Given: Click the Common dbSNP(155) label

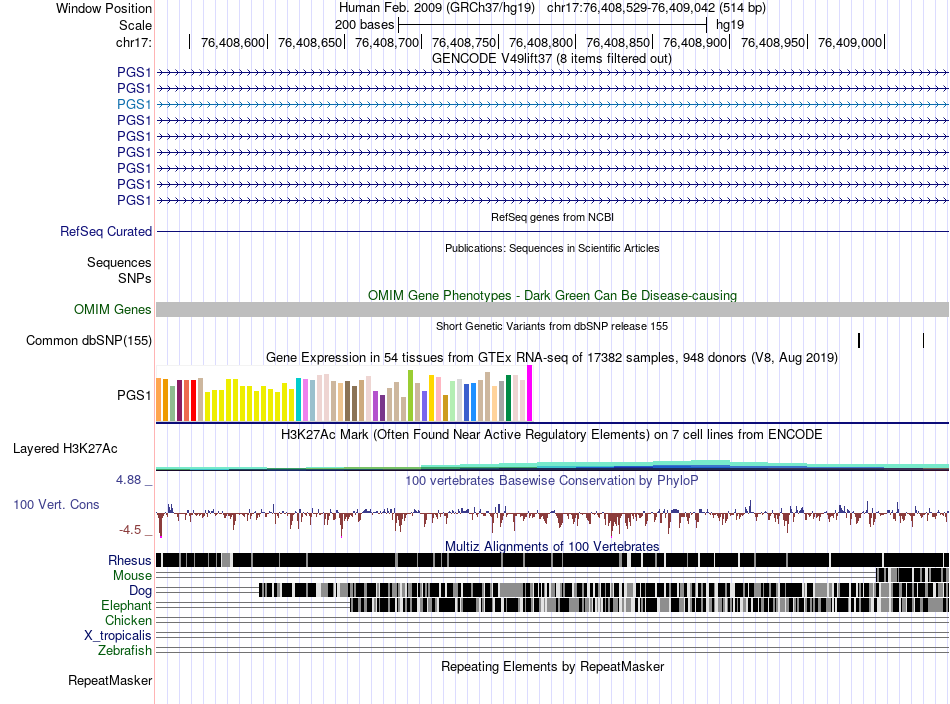Looking at the screenshot, I should pyautogui.click(x=89, y=340).
